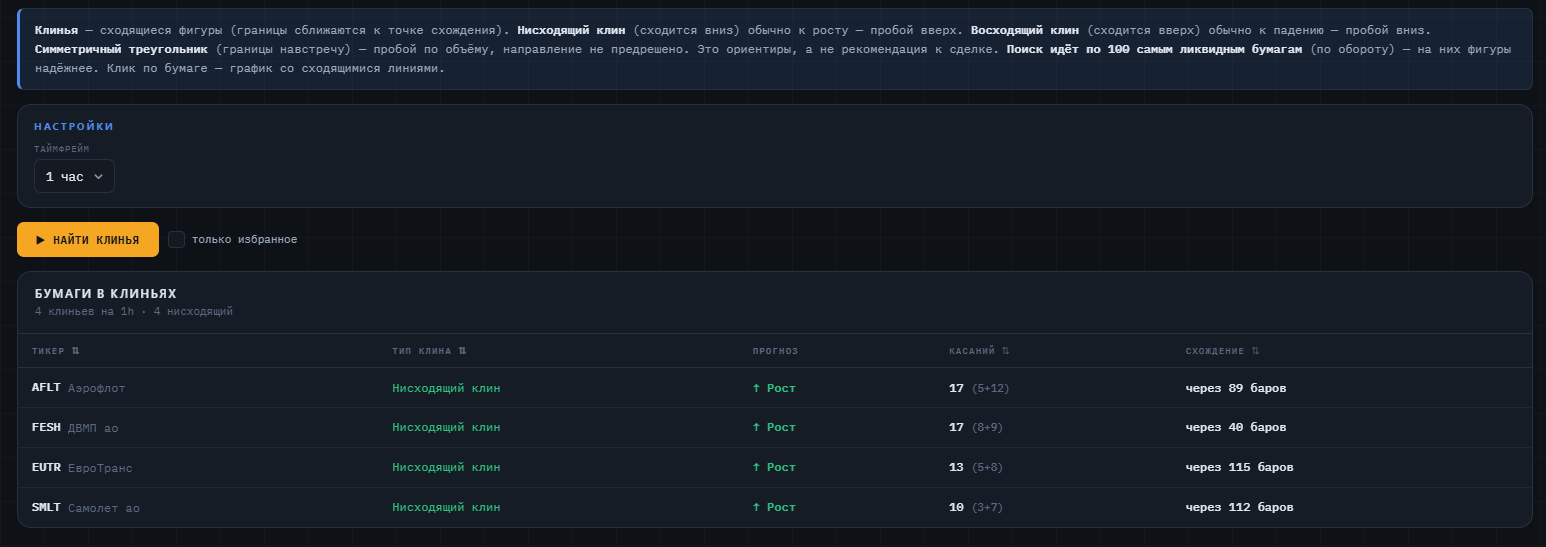This screenshot has height=547, width=1546.
Task: Click touches value 17 (8+9) for FESH
Action: point(976,428)
